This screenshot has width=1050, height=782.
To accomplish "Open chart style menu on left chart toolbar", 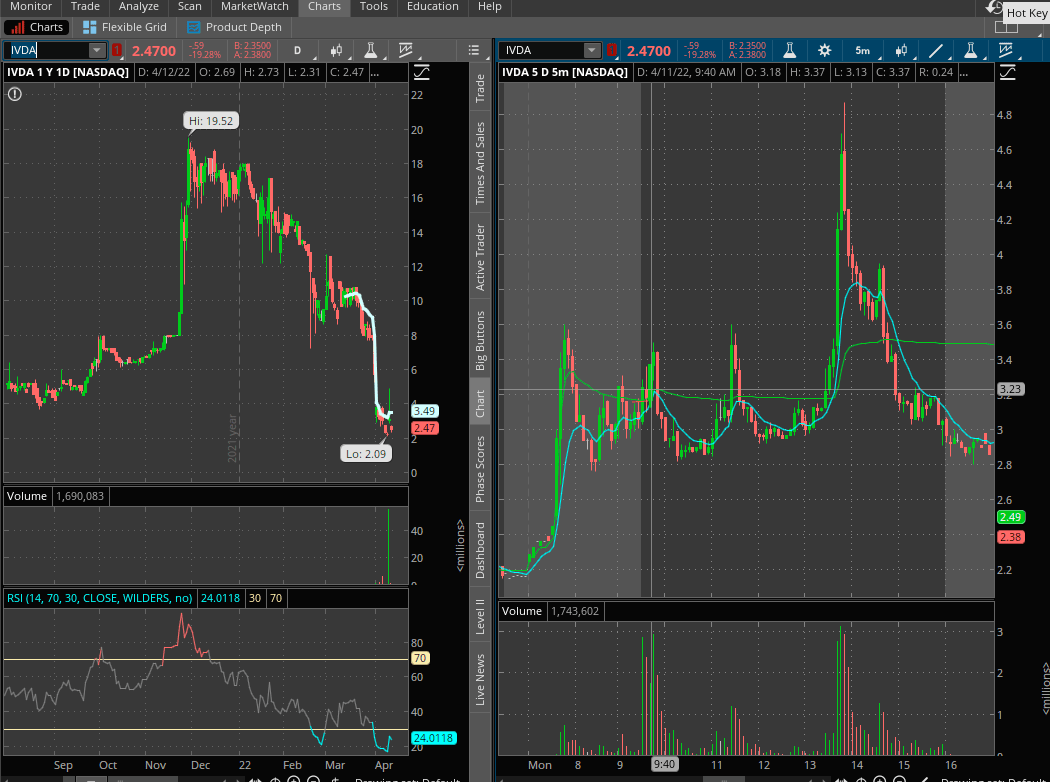I will point(336,50).
